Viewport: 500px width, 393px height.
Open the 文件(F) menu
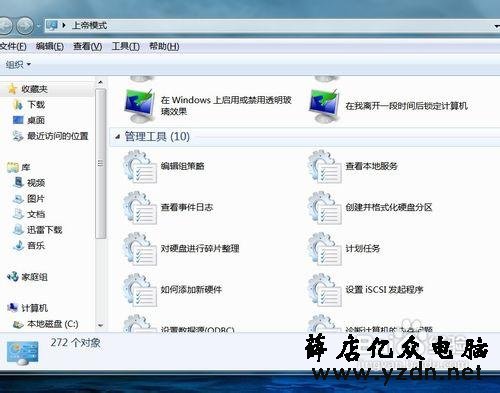click(13, 46)
